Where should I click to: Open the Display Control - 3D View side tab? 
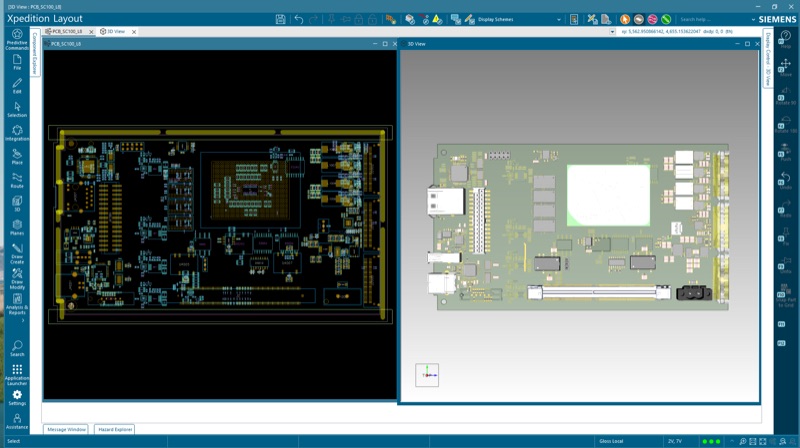(x=768, y=59)
